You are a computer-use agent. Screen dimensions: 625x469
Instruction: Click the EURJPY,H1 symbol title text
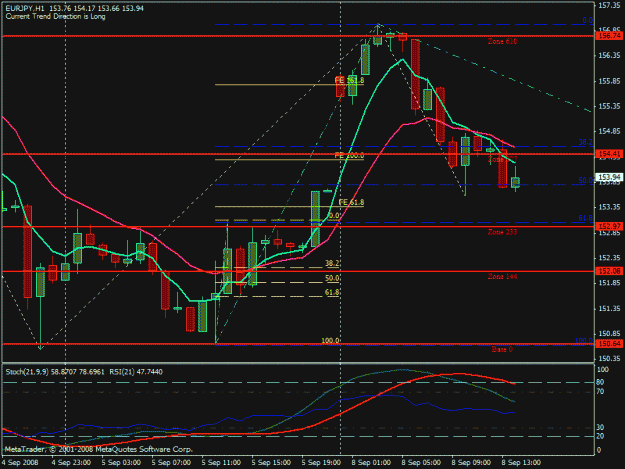(25, 8)
